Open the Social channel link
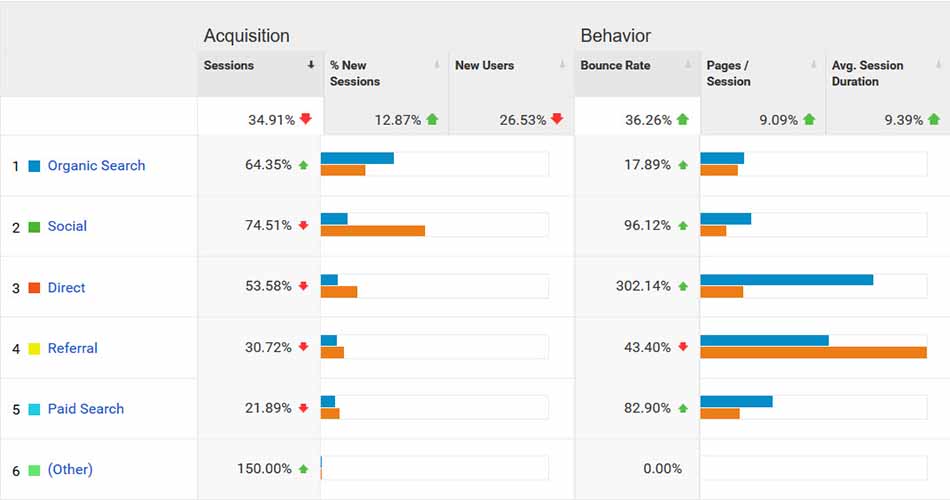The height and width of the screenshot is (500, 950). pos(67,226)
